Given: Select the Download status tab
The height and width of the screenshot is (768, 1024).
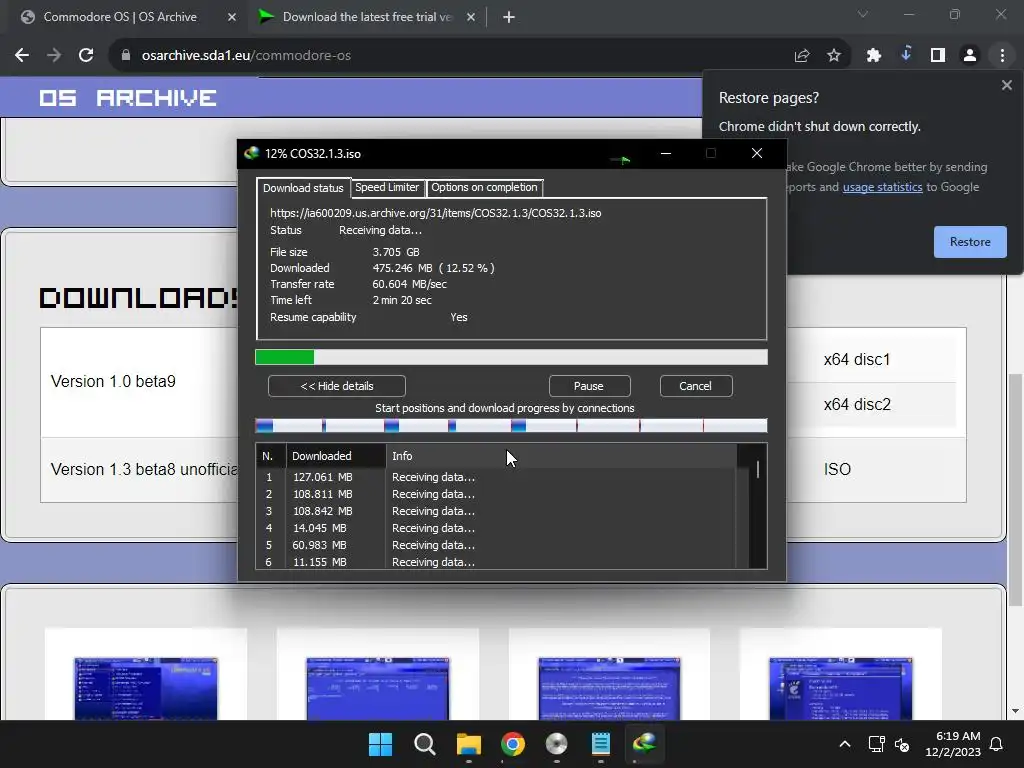Looking at the screenshot, I should [x=303, y=187].
